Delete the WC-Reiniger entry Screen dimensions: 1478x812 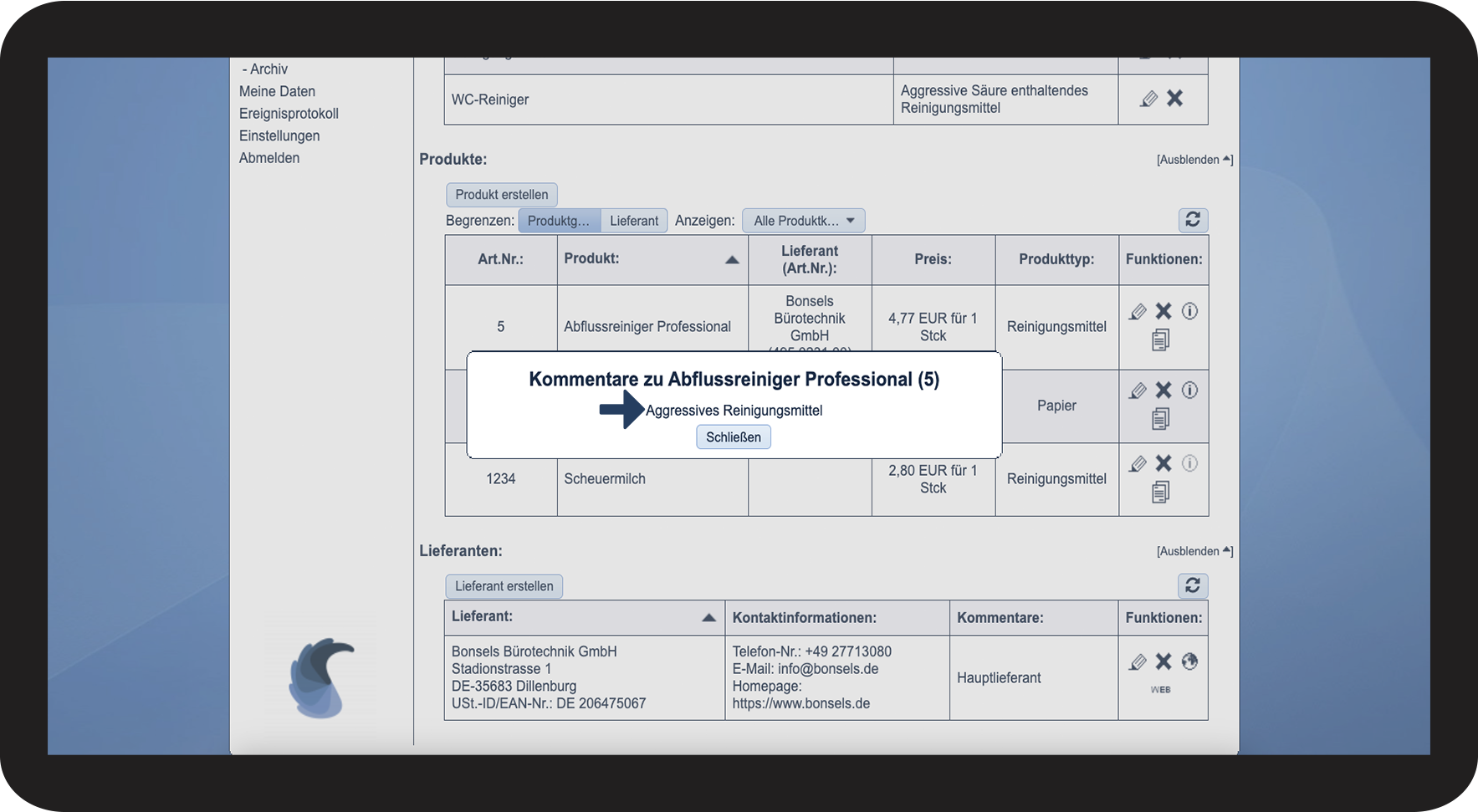(1175, 99)
